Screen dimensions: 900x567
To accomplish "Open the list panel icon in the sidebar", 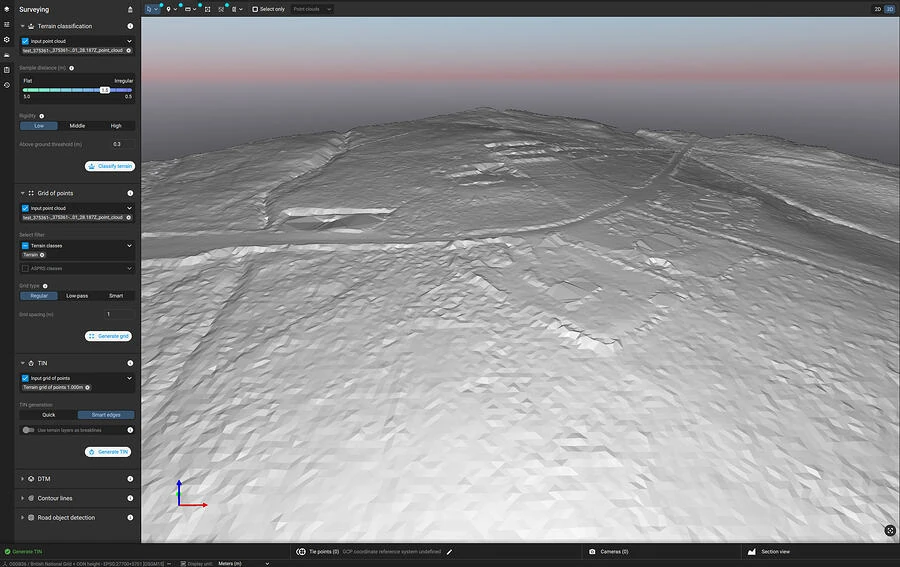I will (x=7, y=25).
